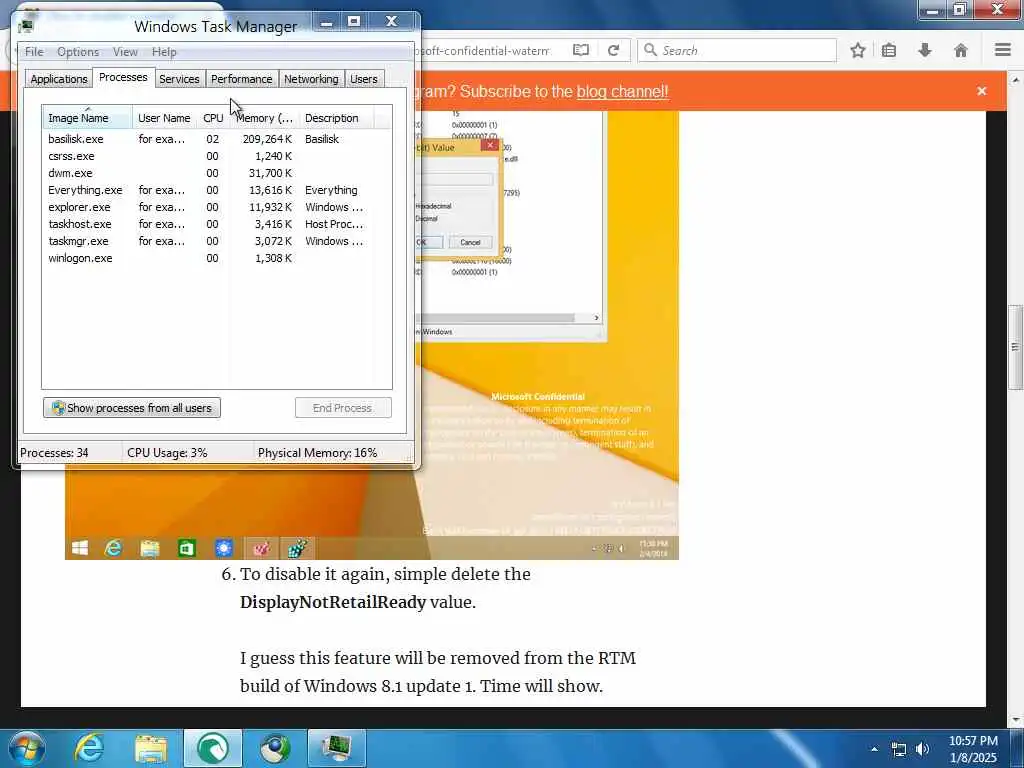This screenshot has height=768, width=1024.
Task: Switch to the Services tab
Action: (179, 79)
